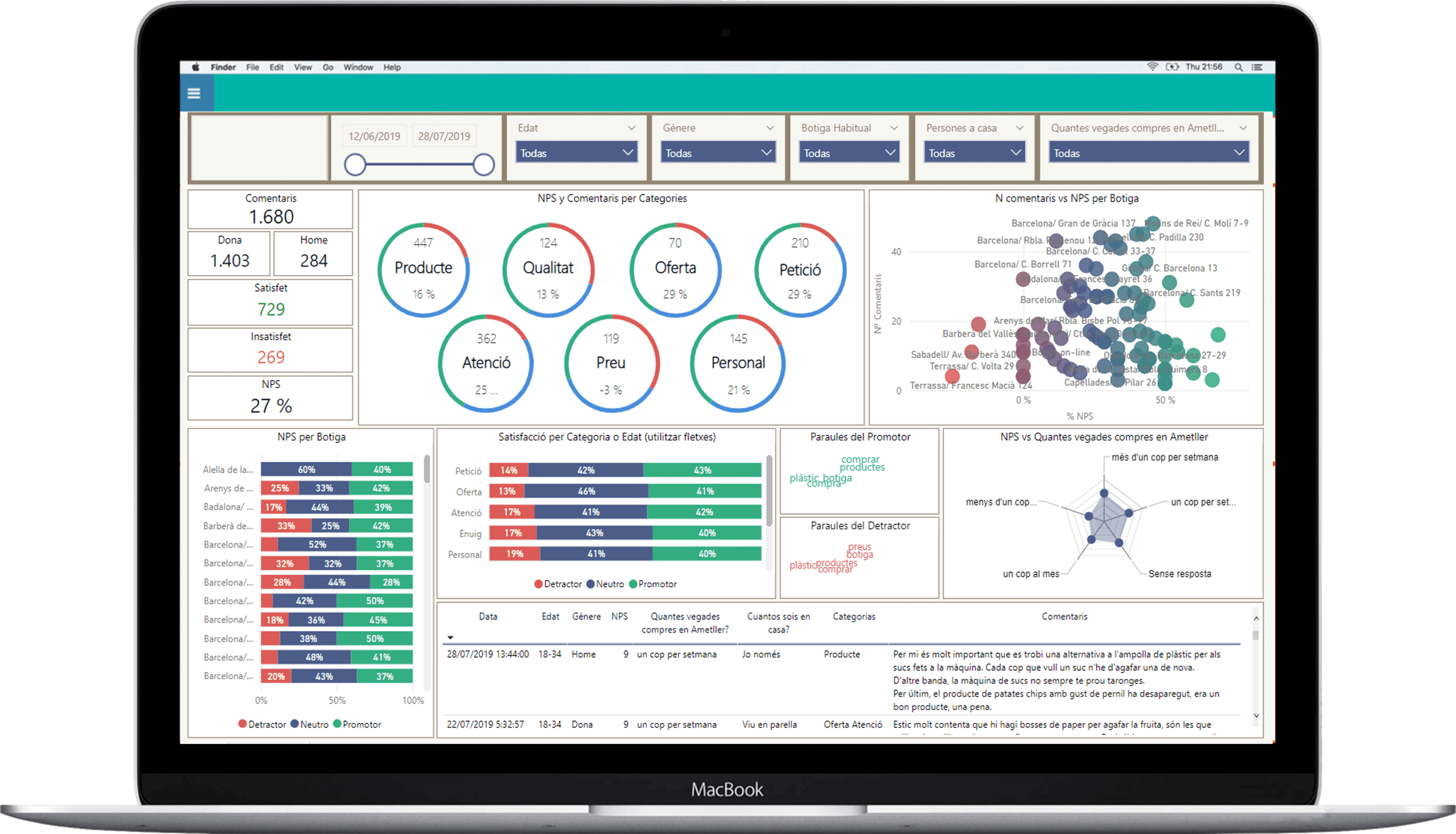
Task: Select the Producte category donut
Action: pyautogui.click(x=423, y=269)
